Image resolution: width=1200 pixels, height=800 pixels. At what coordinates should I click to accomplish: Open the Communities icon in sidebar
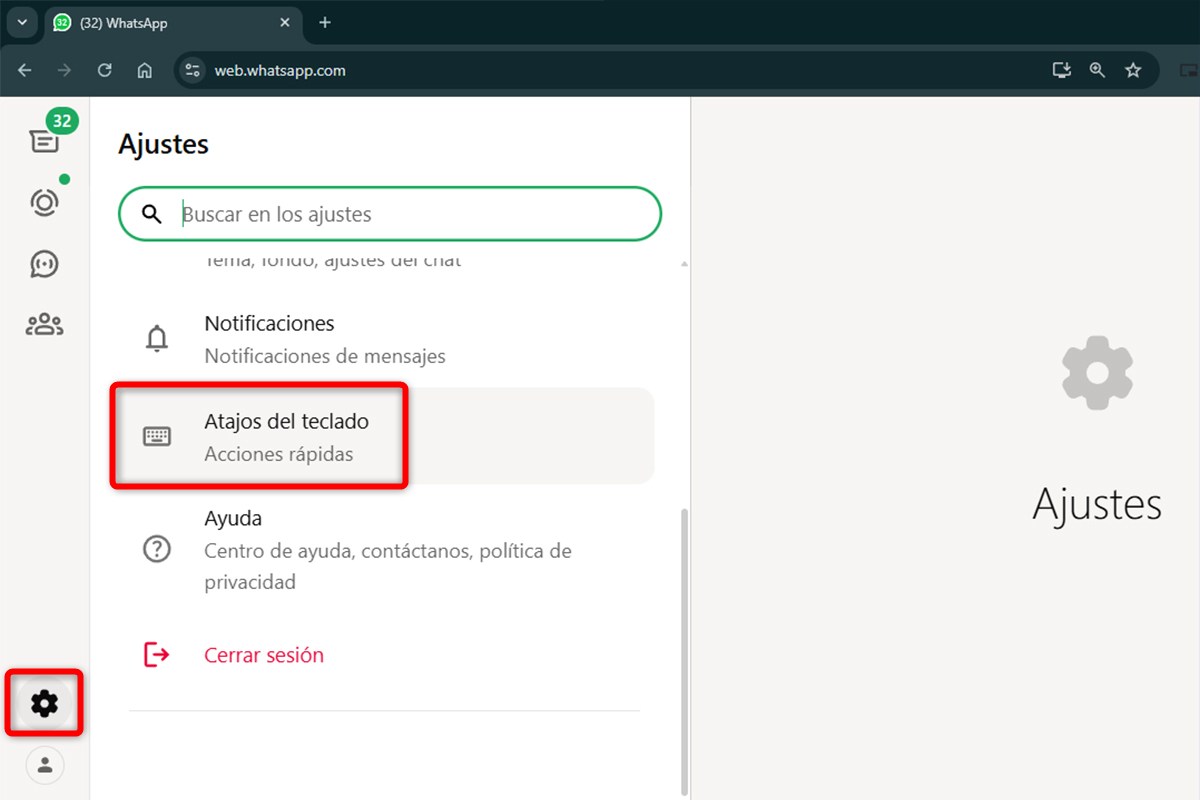point(45,324)
